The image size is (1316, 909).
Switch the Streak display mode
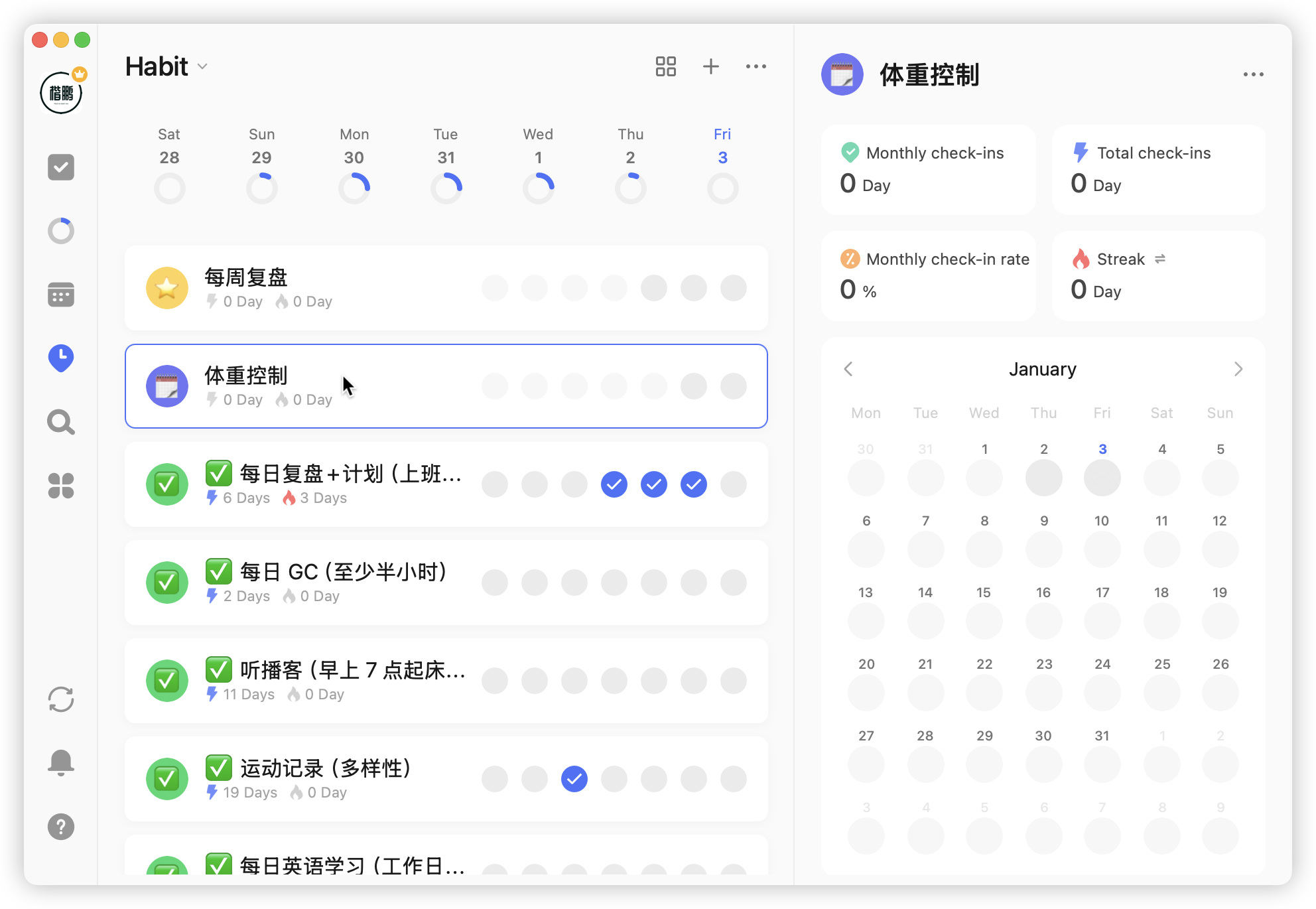(1160, 259)
